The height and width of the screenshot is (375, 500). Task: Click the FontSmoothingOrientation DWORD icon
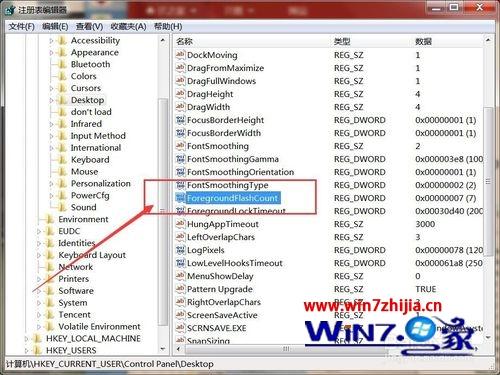180,172
